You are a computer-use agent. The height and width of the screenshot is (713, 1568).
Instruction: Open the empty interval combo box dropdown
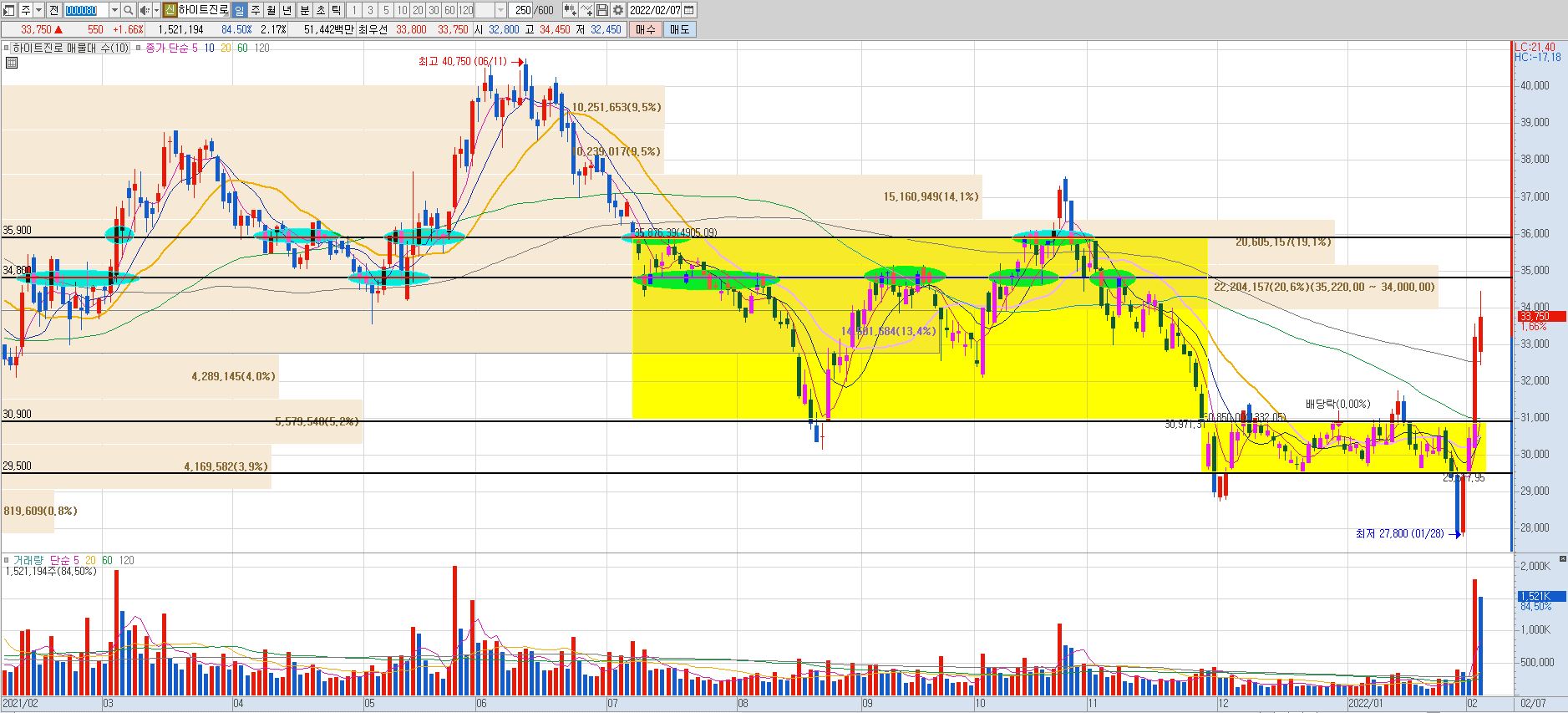500,10
